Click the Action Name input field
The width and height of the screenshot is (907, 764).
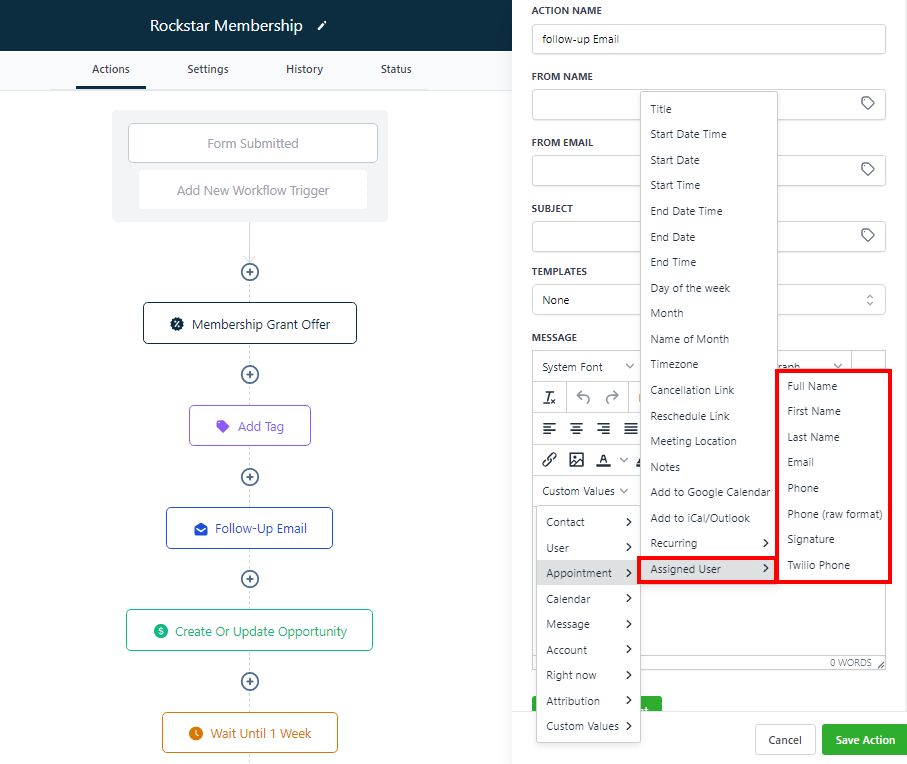[x=708, y=39]
